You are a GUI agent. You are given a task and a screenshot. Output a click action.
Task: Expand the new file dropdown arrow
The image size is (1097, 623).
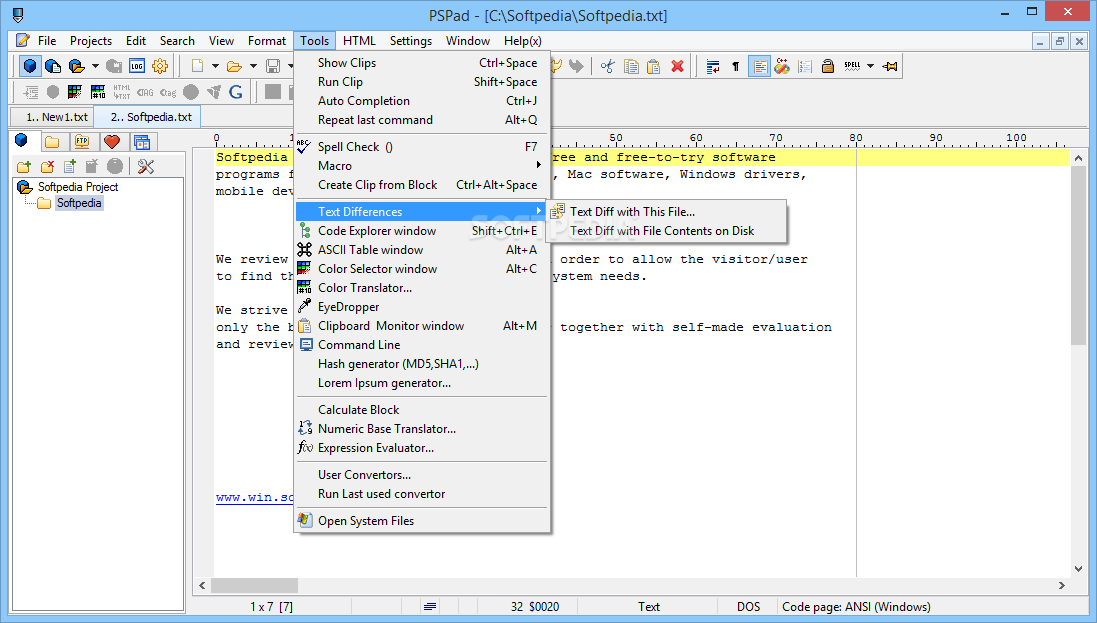click(215, 66)
